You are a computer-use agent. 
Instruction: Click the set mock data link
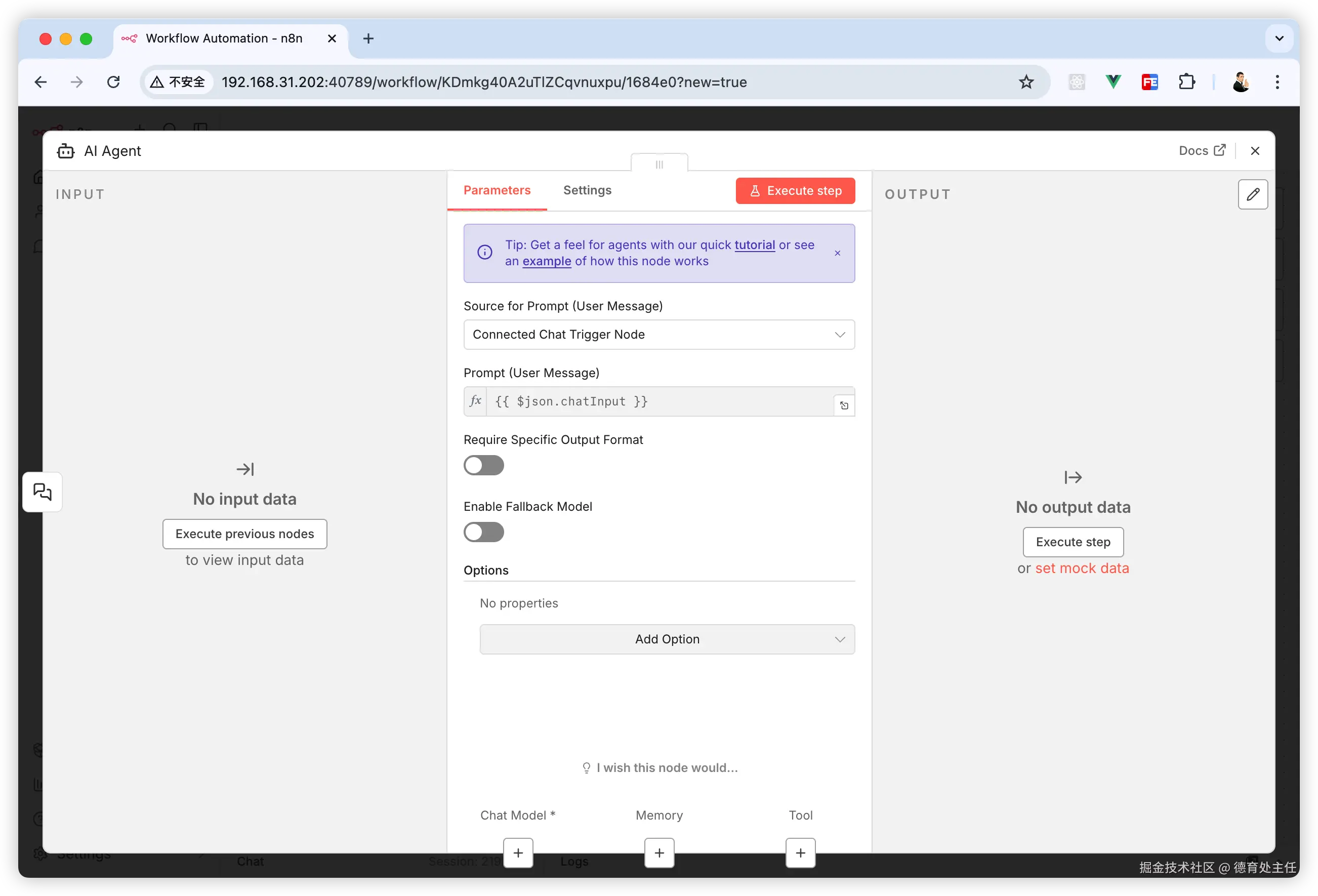pos(1082,568)
